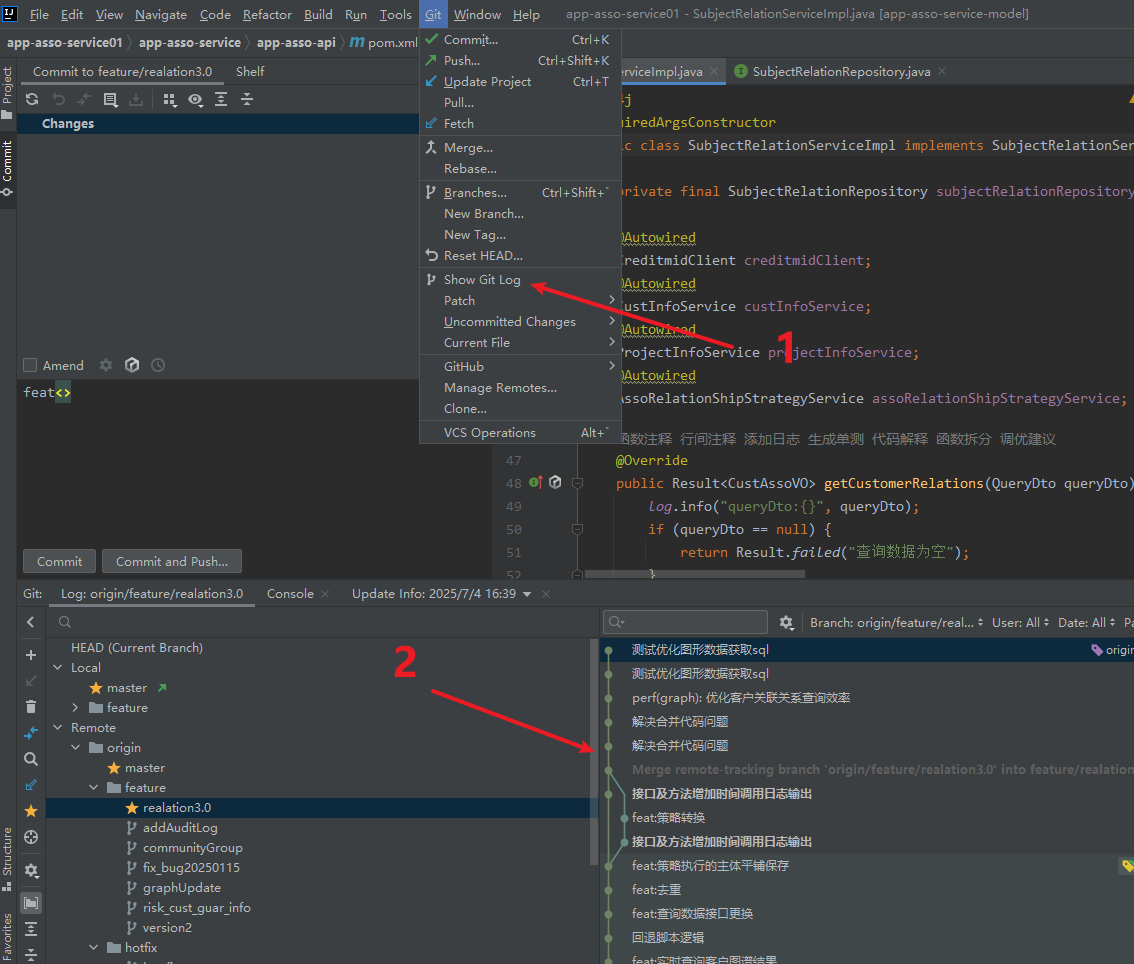Click the Commit and Push... button
1134x964 pixels.
point(172,561)
